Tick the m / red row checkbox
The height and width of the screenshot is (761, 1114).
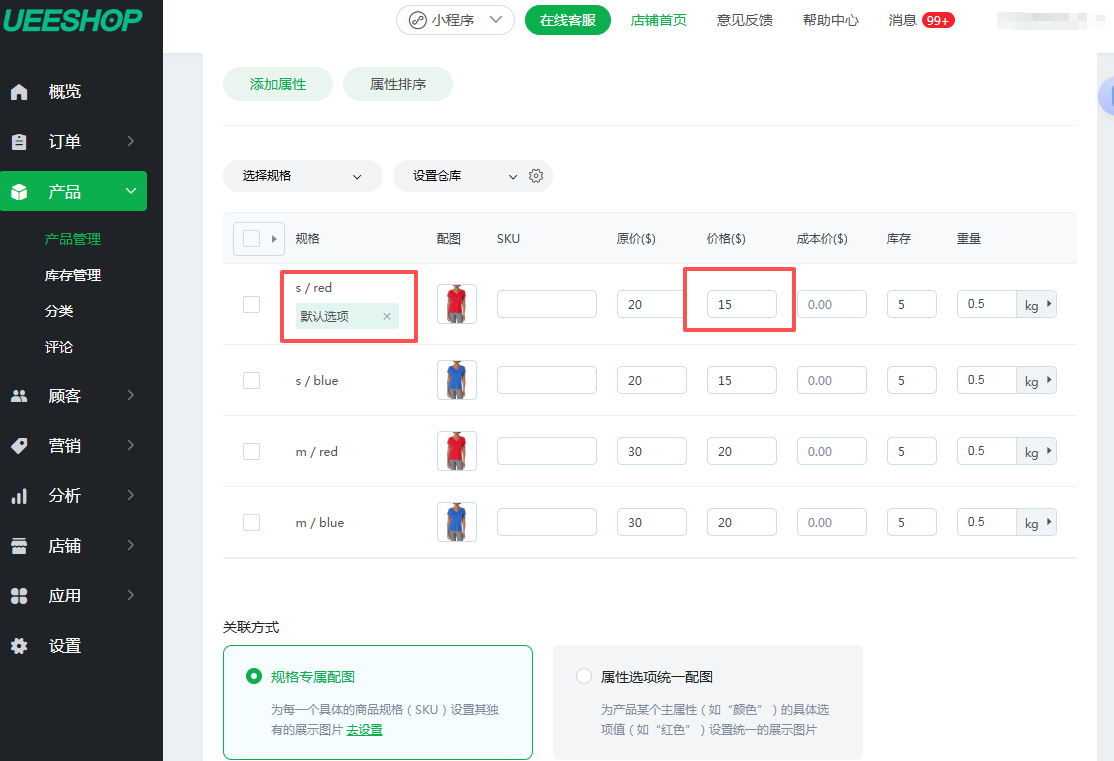[x=252, y=451]
